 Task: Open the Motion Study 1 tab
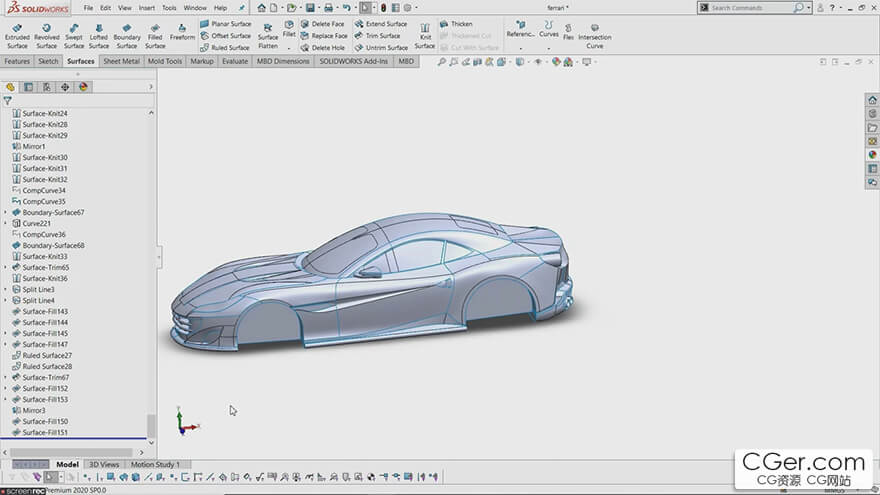[x=155, y=465]
